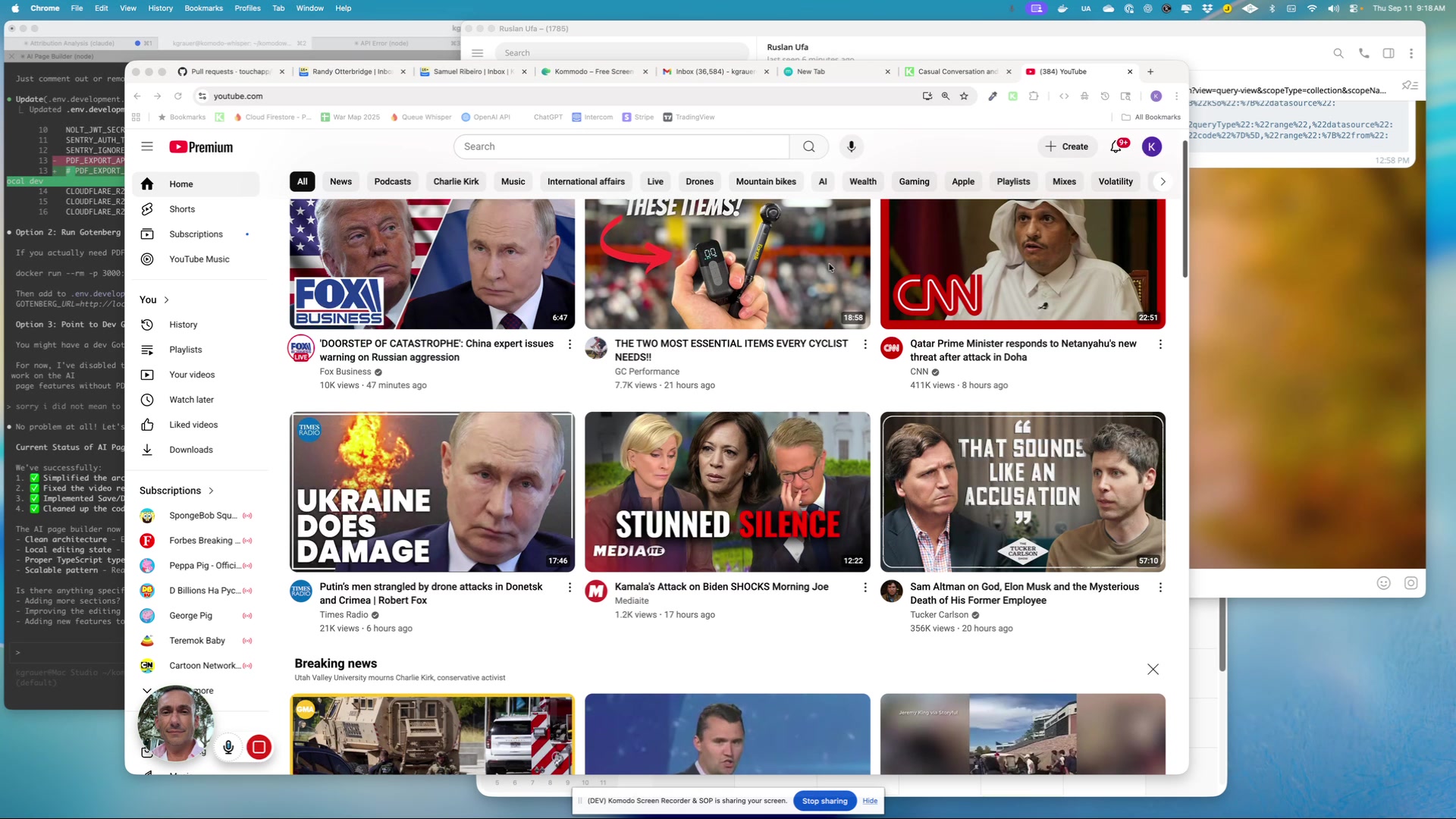1456x819 pixels.
Task: Open options menu for the Fox Business video
Action: 570,344
